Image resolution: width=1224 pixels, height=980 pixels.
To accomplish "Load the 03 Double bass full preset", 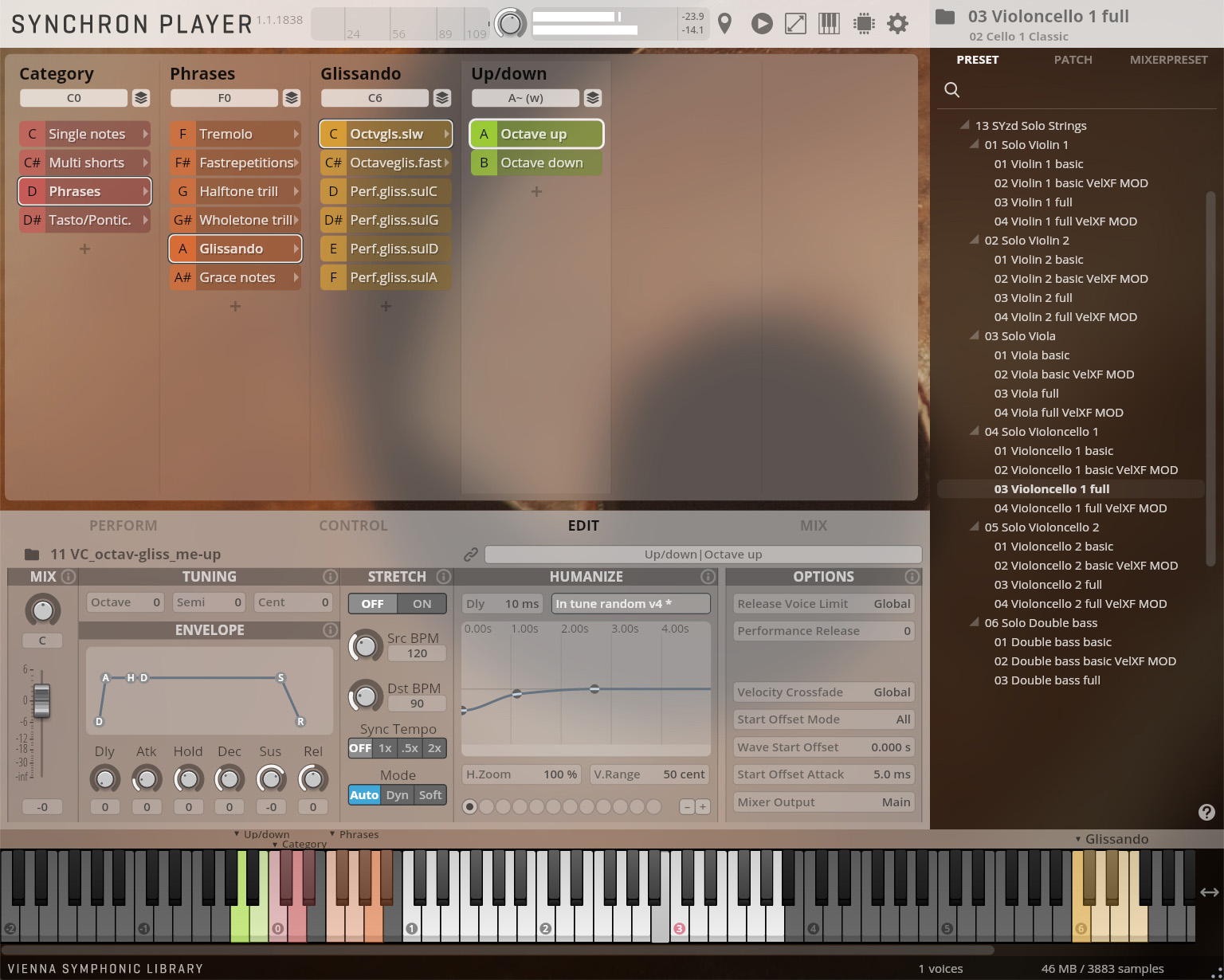I will pos(1046,680).
